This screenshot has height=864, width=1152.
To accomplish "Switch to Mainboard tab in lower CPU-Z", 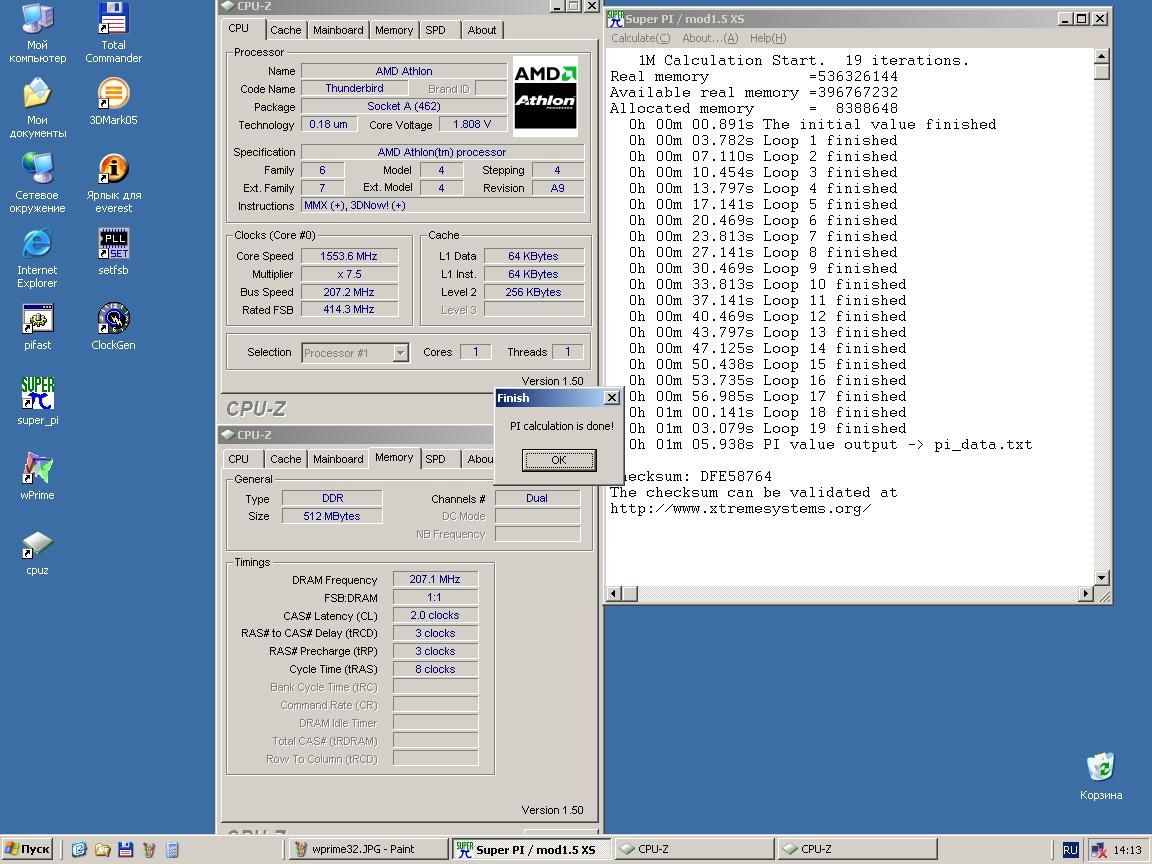I will pyautogui.click(x=338, y=459).
